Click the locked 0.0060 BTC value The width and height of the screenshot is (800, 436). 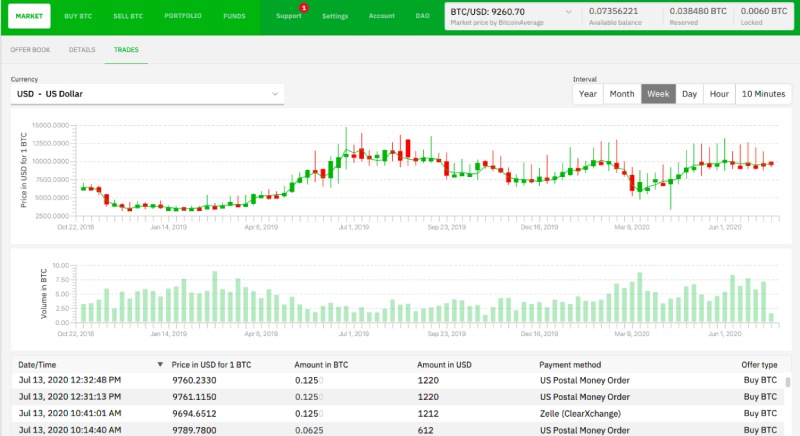pyautogui.click(x=764, y=11)
